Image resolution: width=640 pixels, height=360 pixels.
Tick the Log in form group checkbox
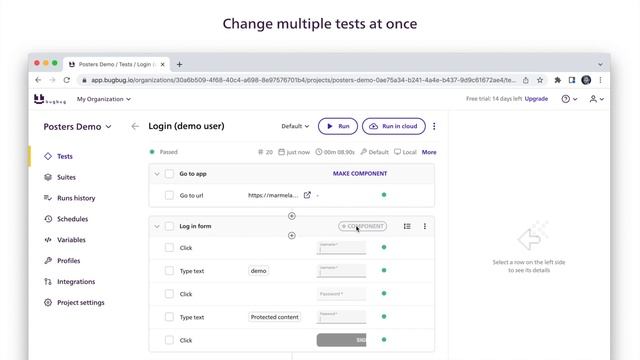pos(169,226)
